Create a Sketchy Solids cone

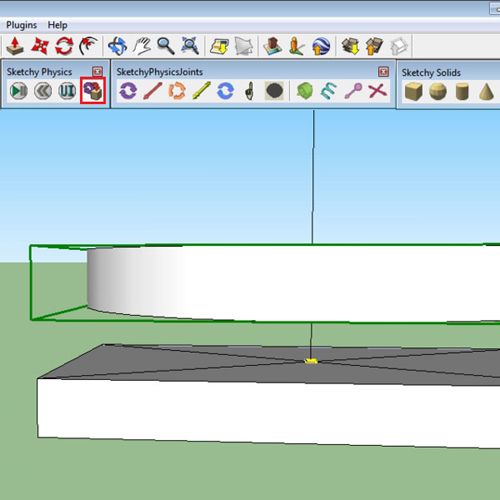click(486, 92)
